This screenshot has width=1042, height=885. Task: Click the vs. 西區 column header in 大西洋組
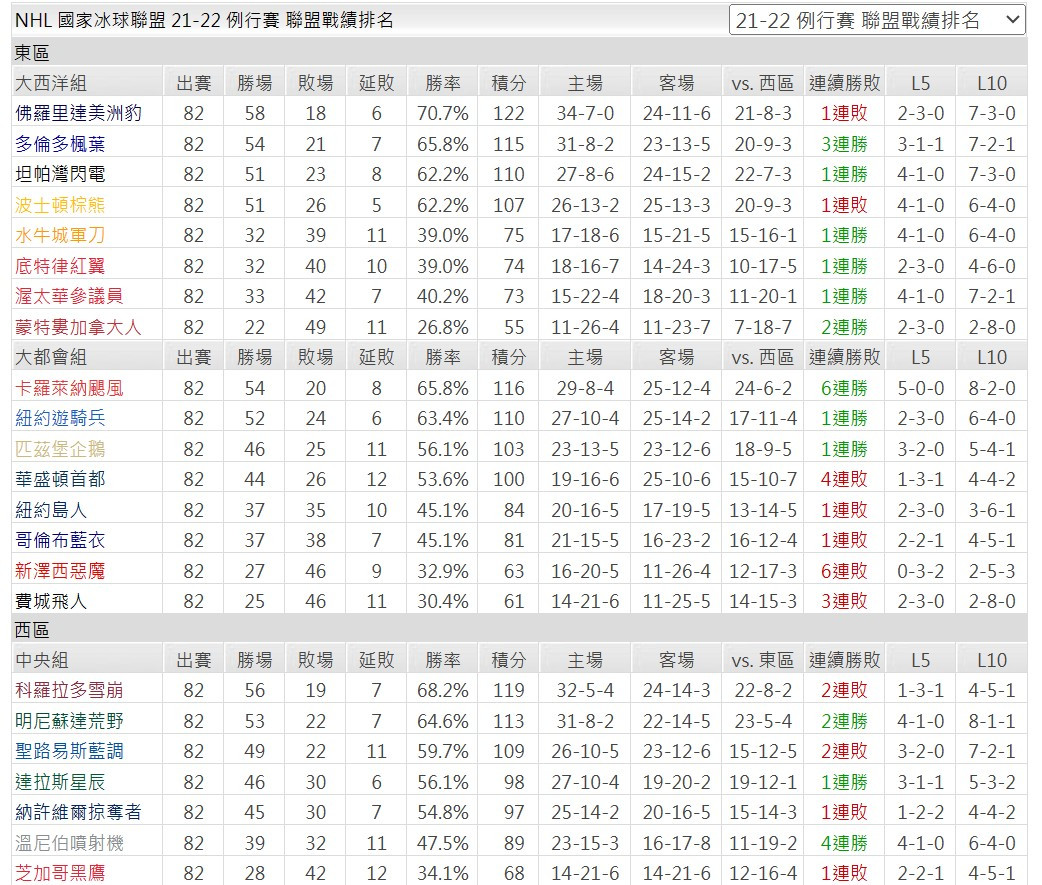click(763, 83)
